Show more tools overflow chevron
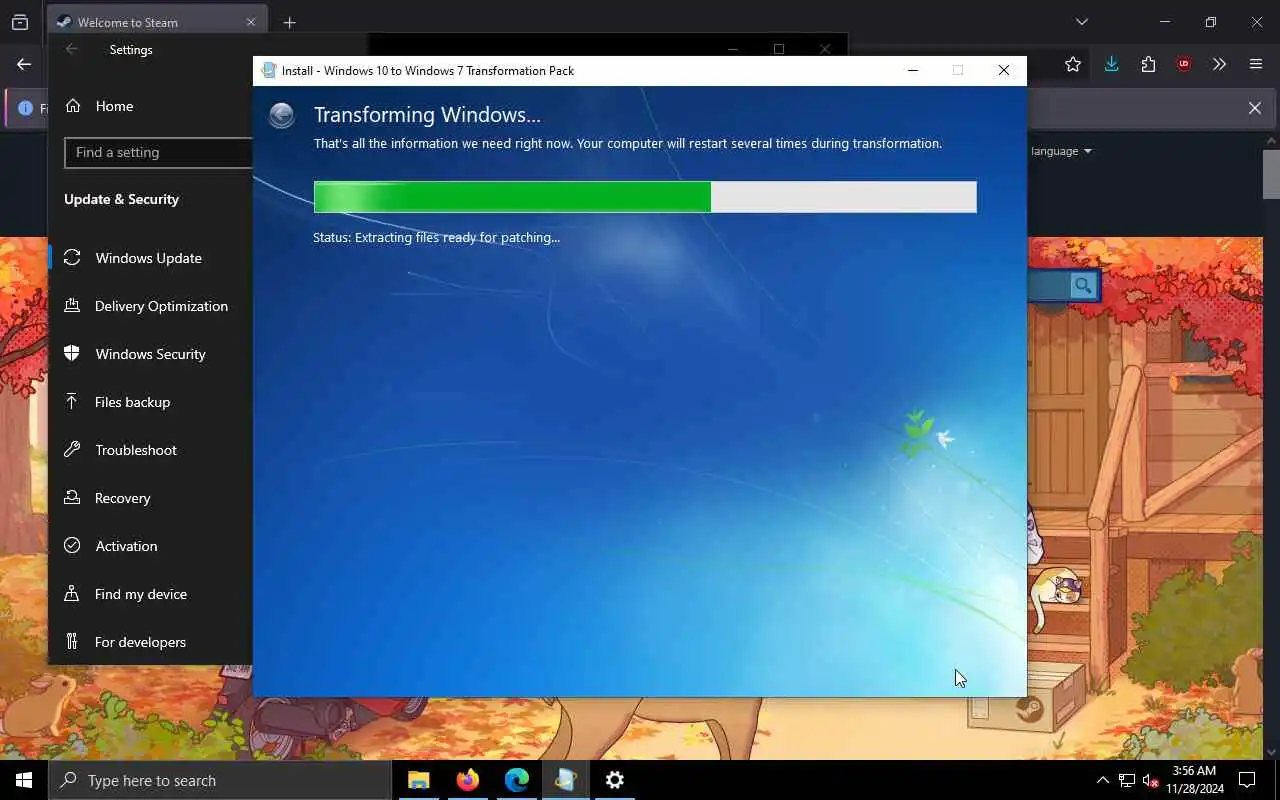This screenshot has height=800, width=1280. point(1219,64)
